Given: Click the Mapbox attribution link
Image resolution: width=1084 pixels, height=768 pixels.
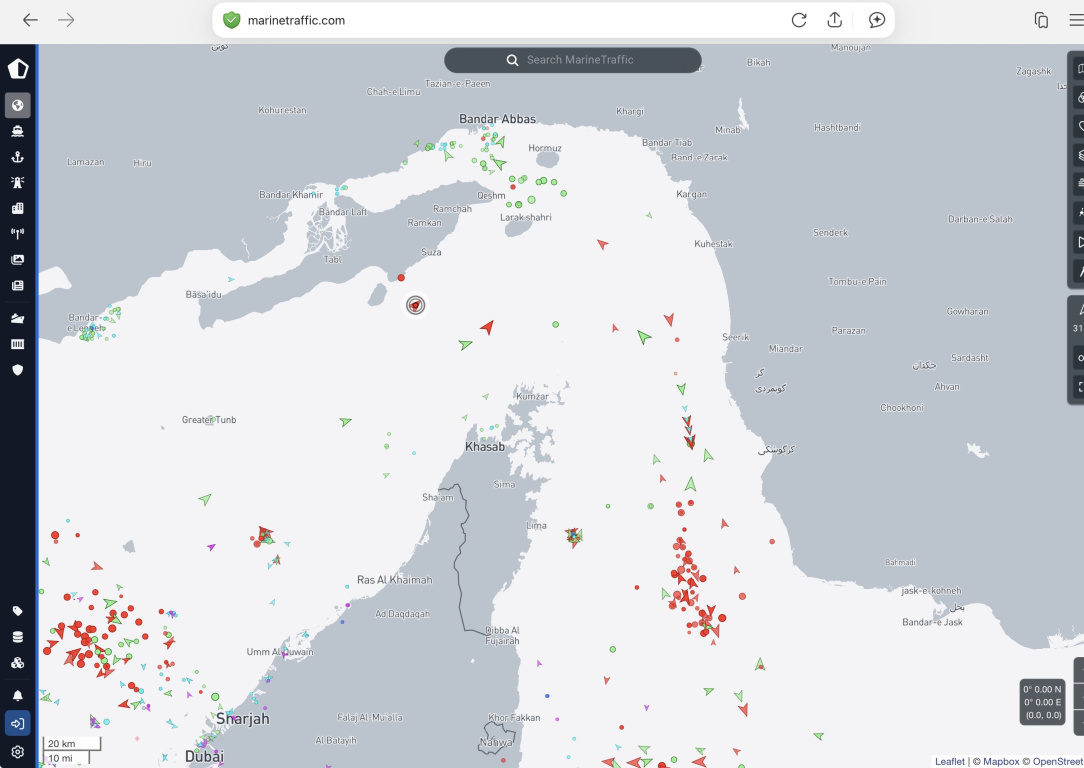Looking at the screenshot, I should coord(1001,761).
